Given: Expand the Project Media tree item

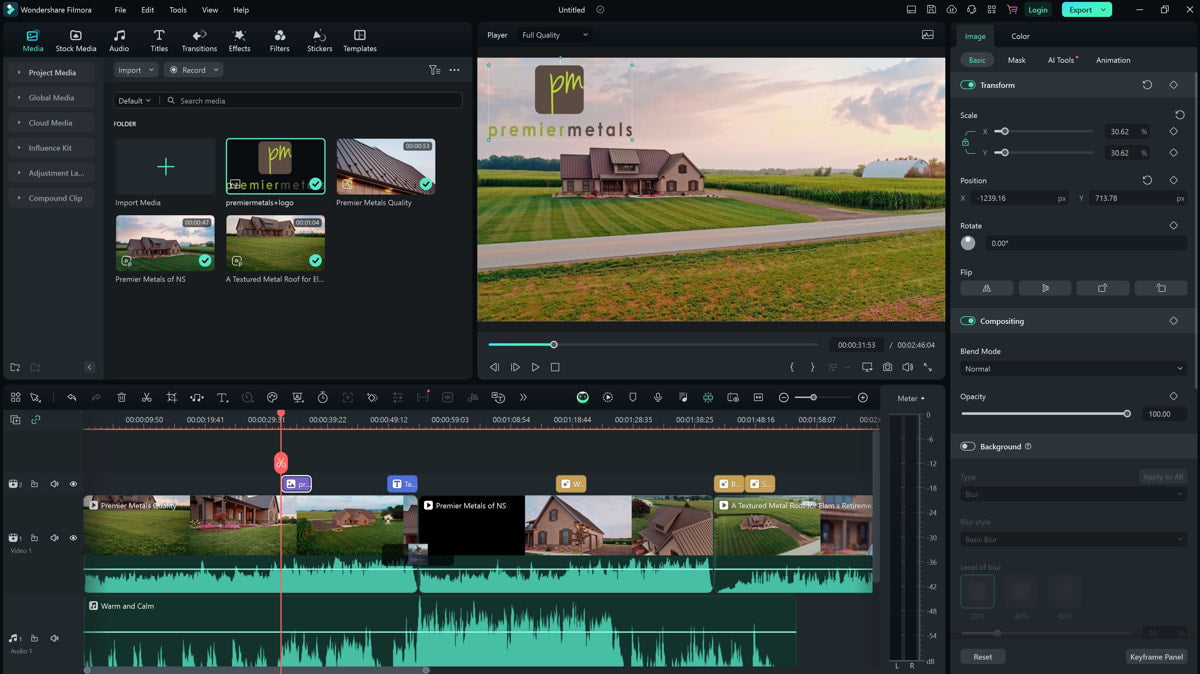Looking at the screenshot, I should click(19, 73).
